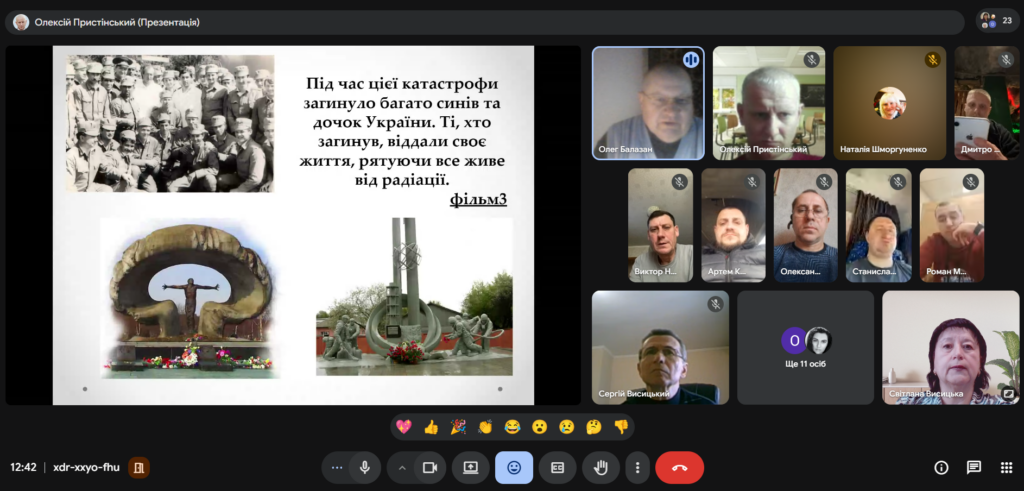Click the present screen icon
The image size is (1024, 491).
pyautogui.click(x=470, y=467)
